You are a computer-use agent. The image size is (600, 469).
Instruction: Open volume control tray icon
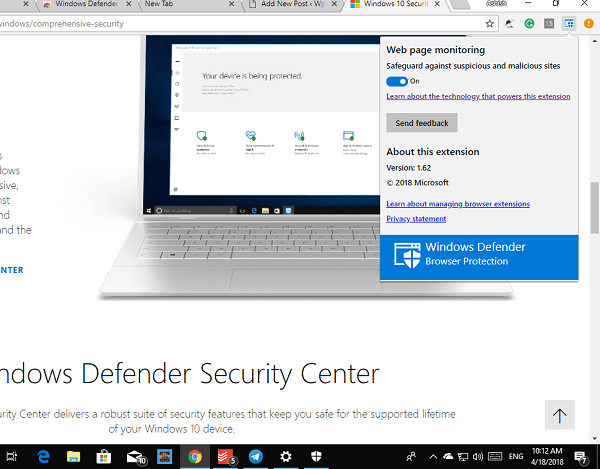coord(478,456)
